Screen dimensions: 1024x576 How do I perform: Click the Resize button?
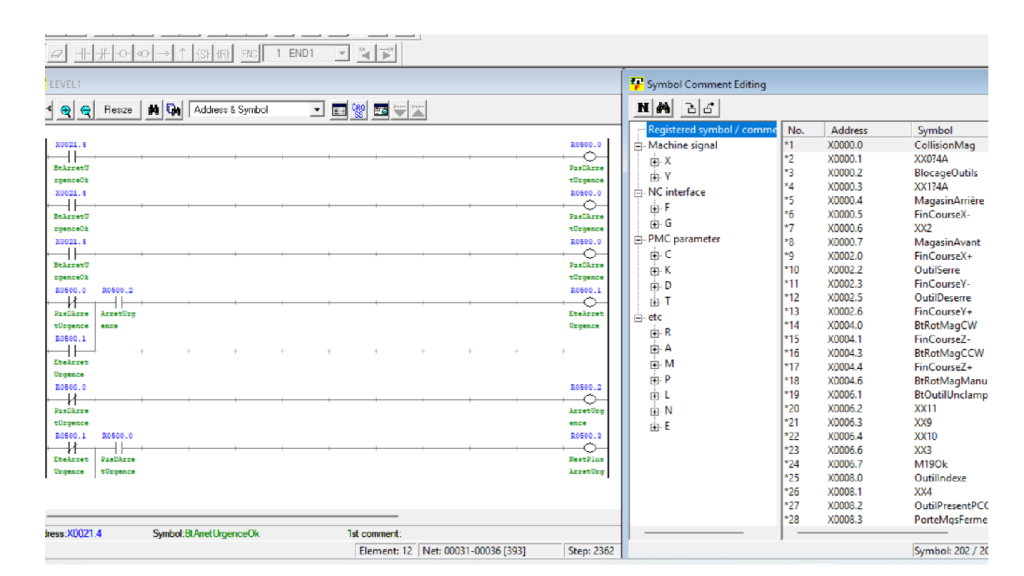pyautogui.click(x=118, y=110)
